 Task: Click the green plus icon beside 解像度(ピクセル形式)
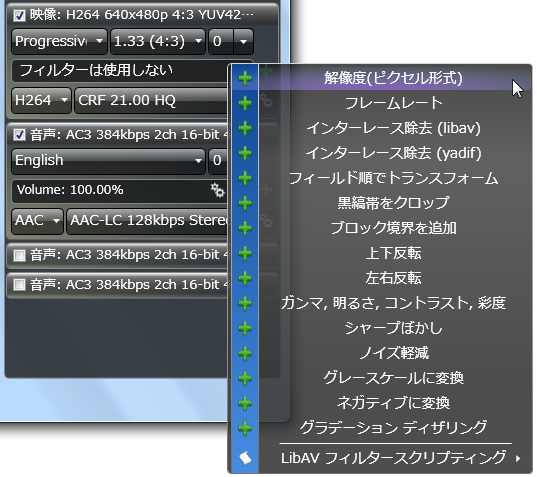click(245, 79)
